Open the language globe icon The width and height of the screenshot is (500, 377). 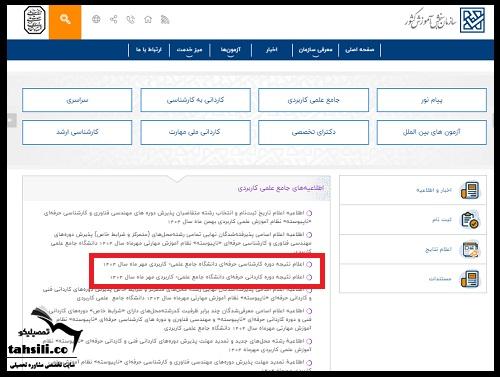(x=96, y=19)
